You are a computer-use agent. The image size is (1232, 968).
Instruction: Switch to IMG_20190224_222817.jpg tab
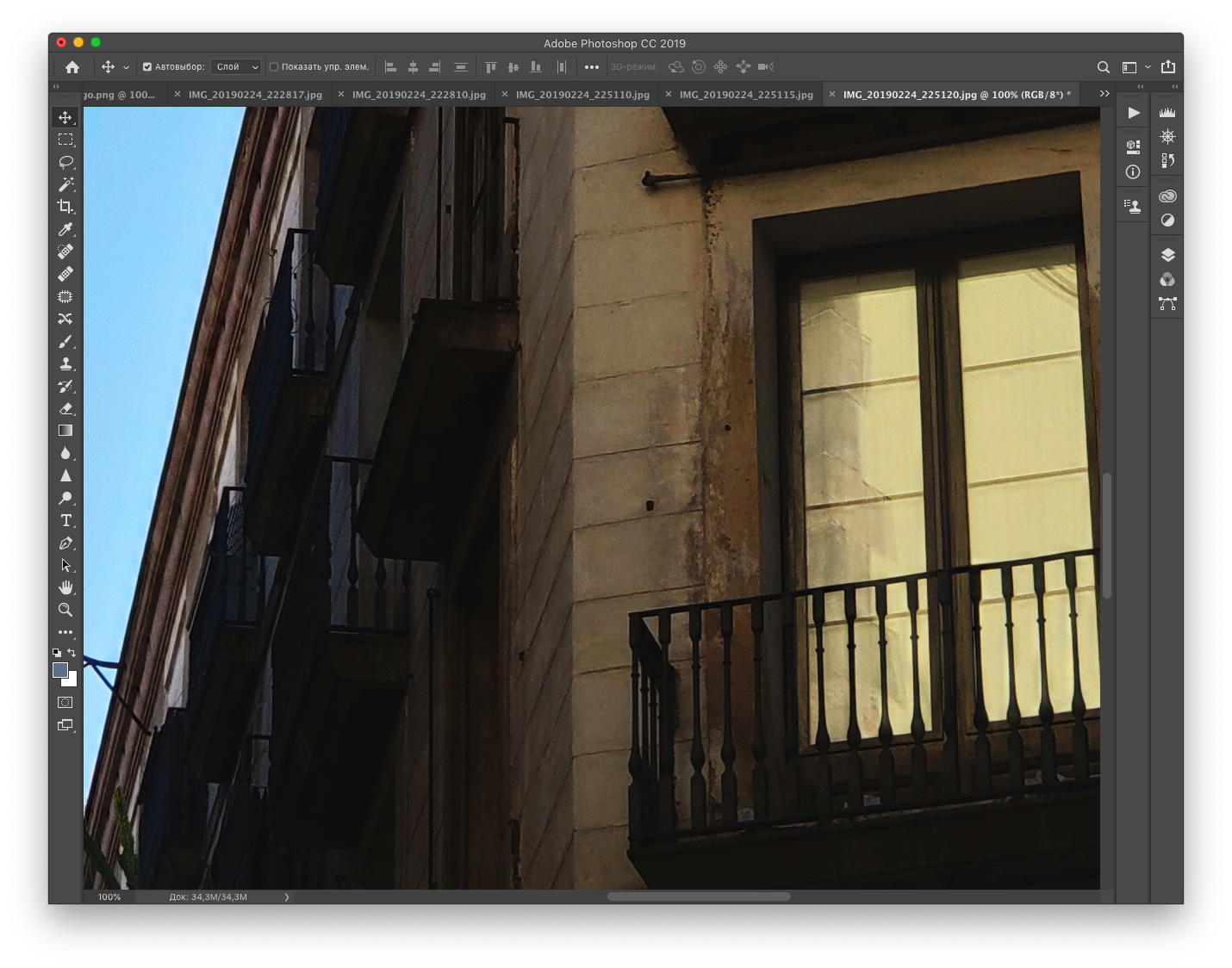tap(255, 95)
